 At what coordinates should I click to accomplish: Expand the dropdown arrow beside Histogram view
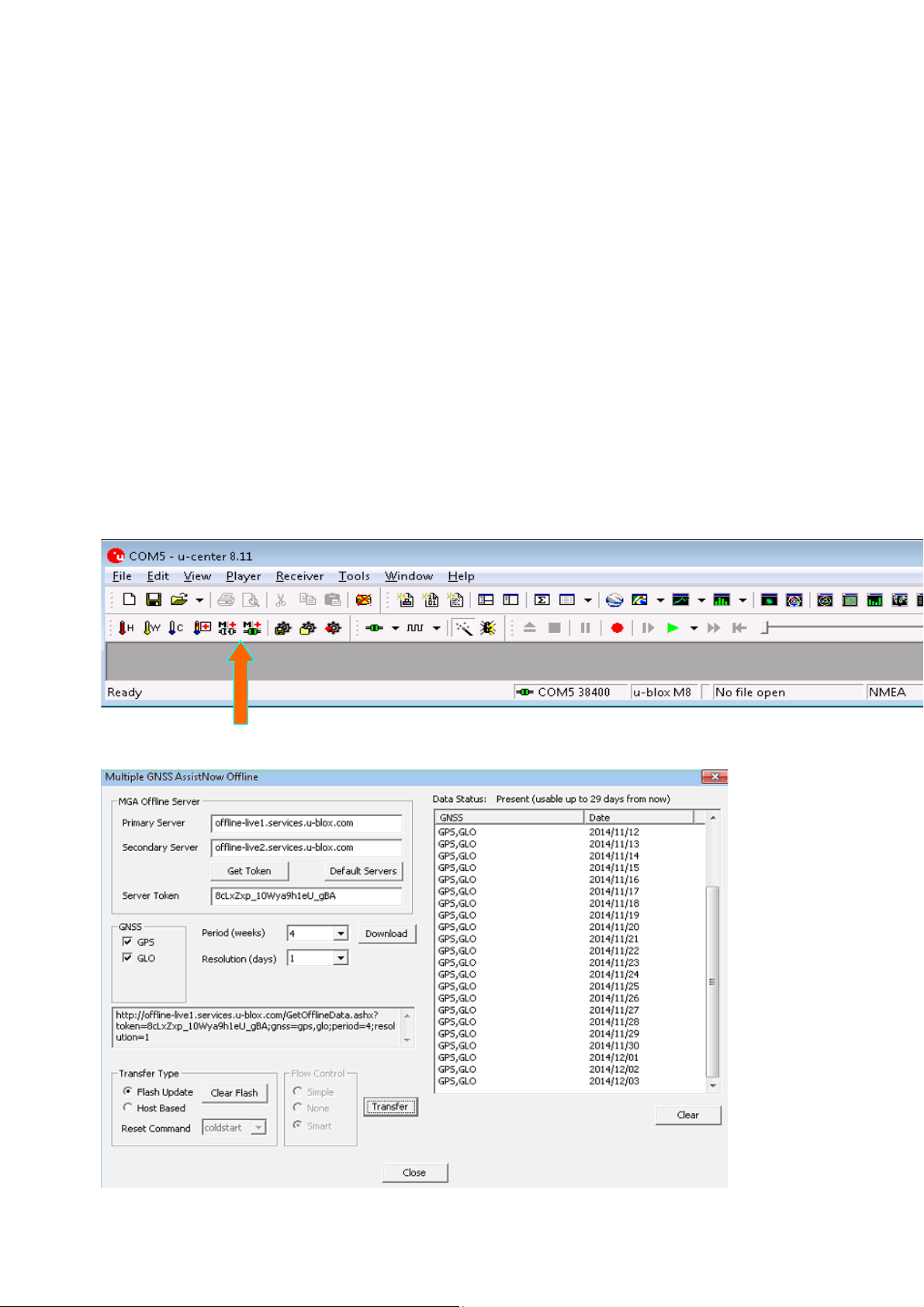point(742,600)
